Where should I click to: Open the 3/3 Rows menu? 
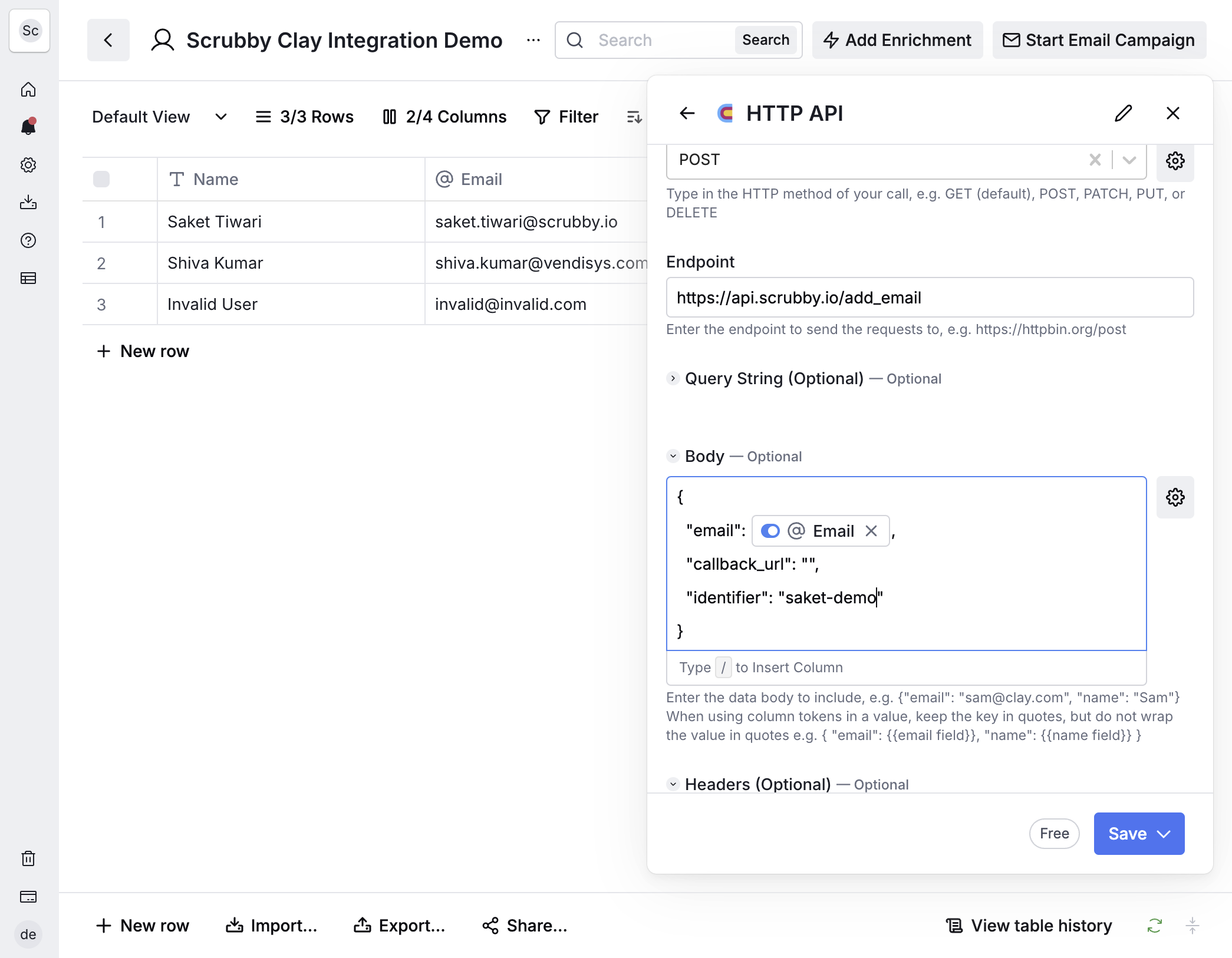coord(304,117)
